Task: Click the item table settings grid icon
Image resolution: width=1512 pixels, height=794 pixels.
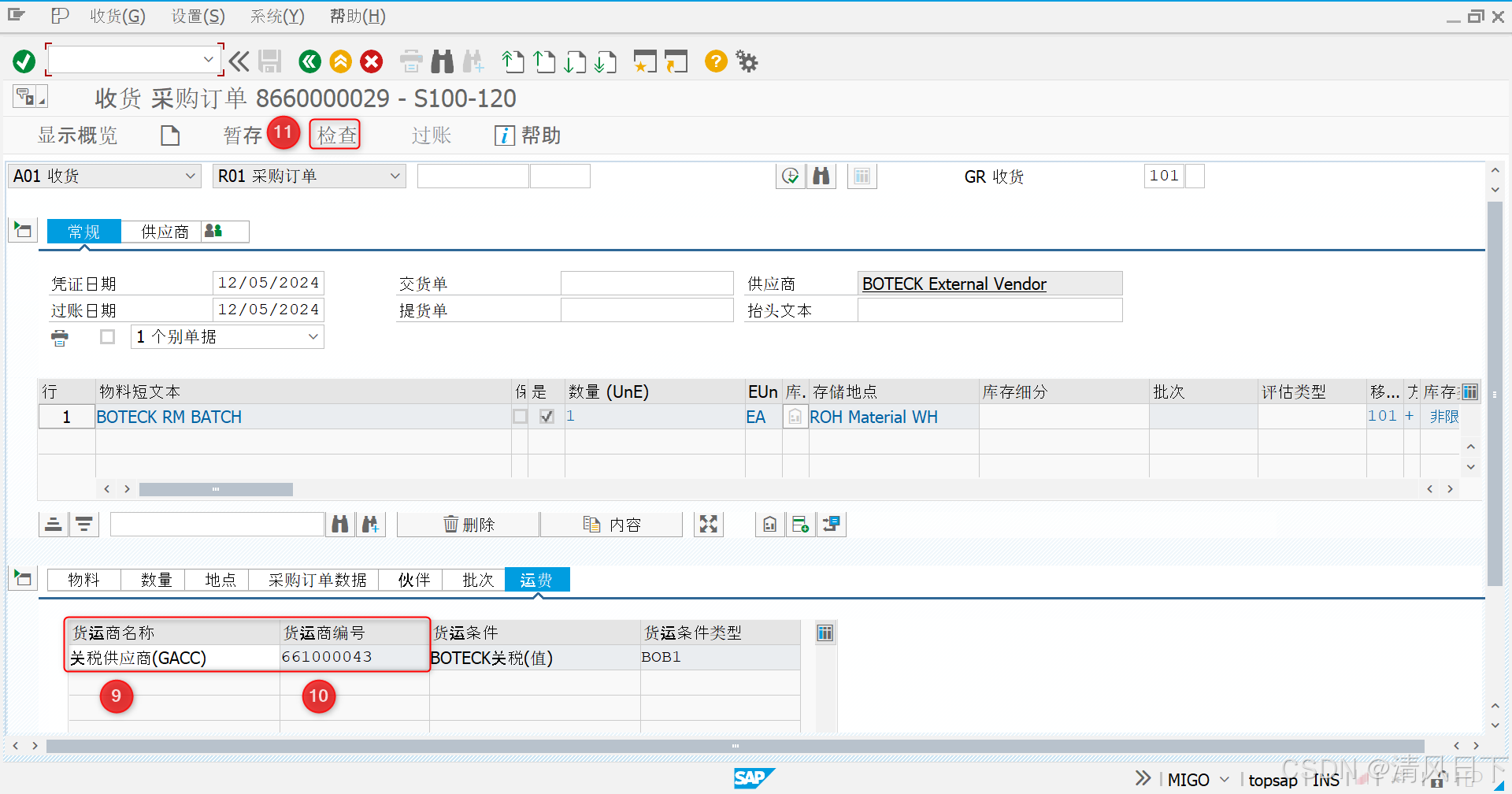Action: coord(1470,391)
